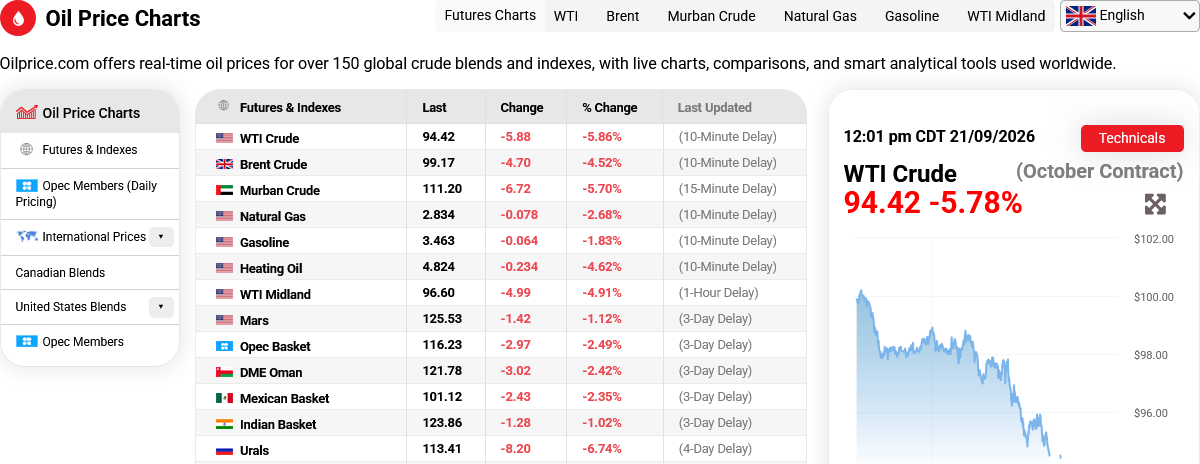
Task: Click the red chart icon beside Oil Price Charts
Action: [27, 113]
